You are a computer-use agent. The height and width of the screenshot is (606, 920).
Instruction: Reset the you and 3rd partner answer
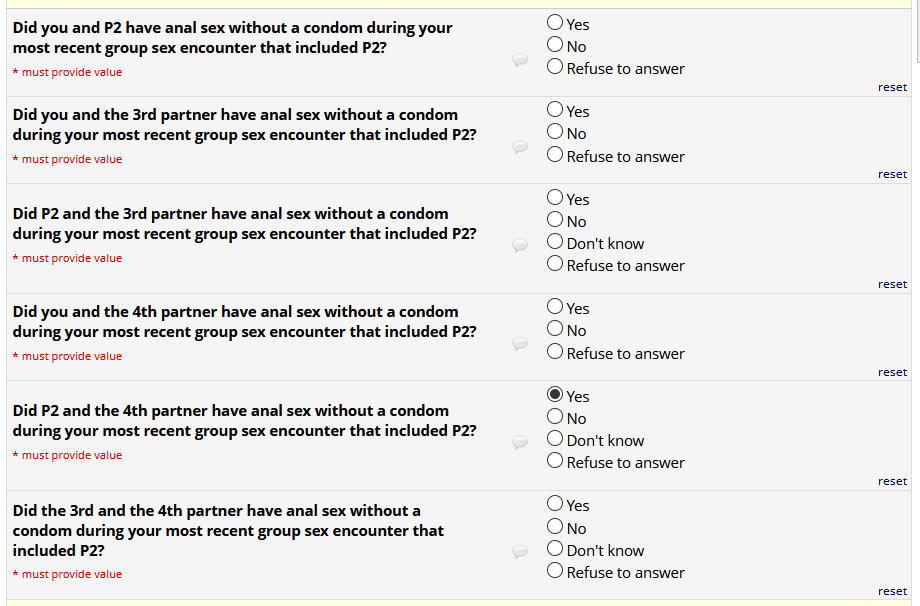pyautogui.click(x=892, y=174)
